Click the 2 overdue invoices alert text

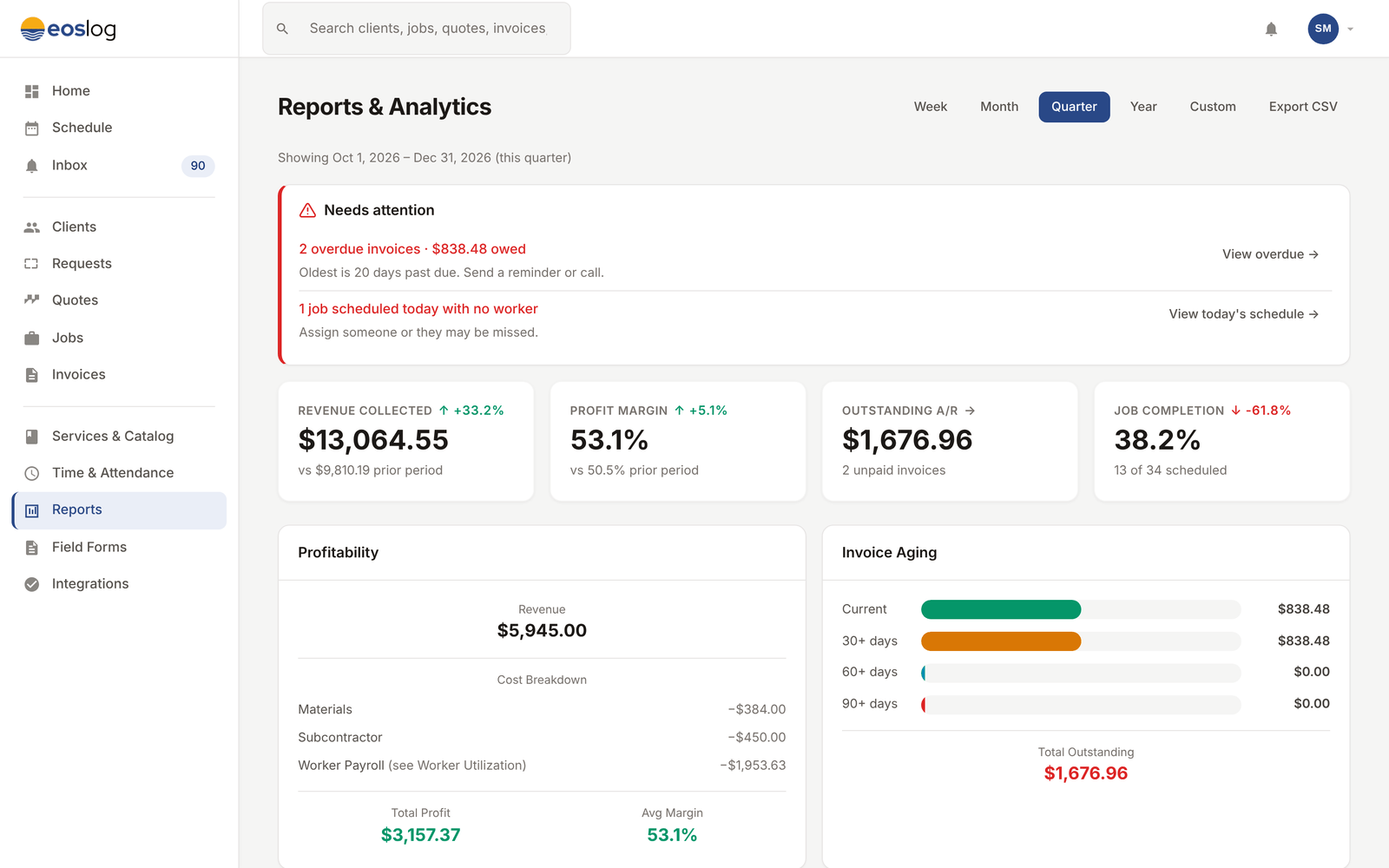click(412, 249)
